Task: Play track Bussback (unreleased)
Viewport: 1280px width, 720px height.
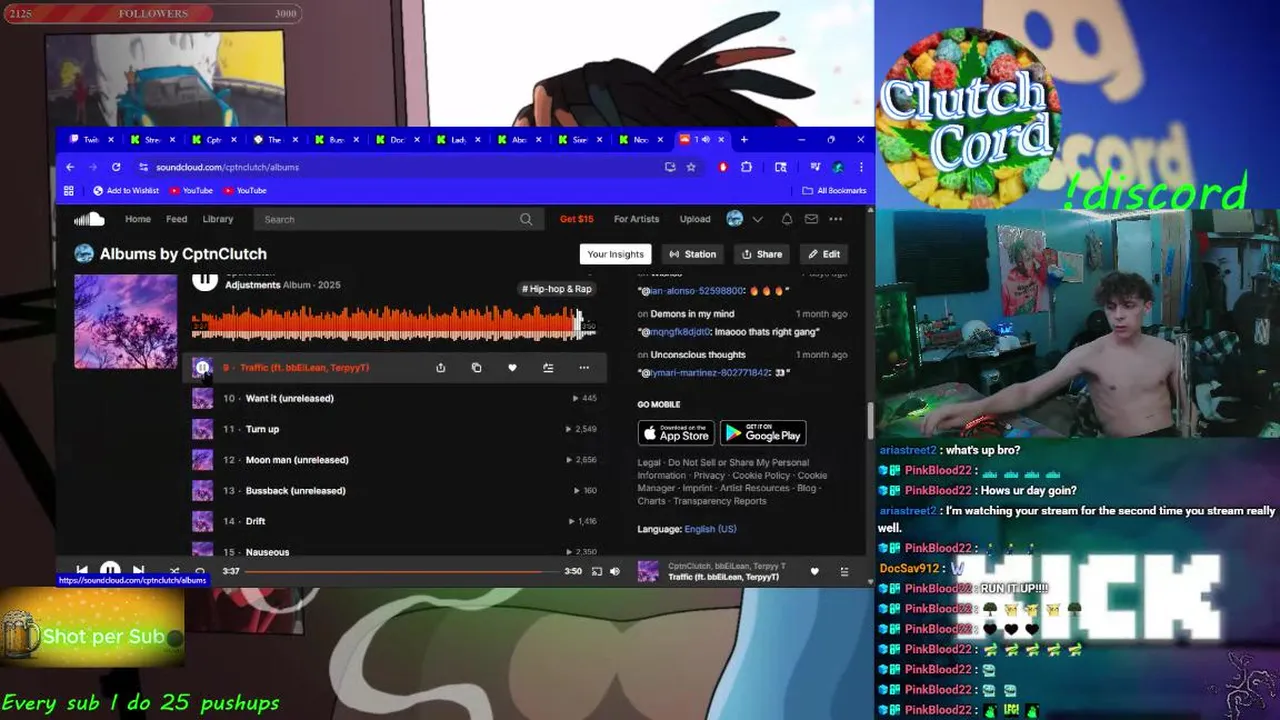Action: (x=295, y=491)
